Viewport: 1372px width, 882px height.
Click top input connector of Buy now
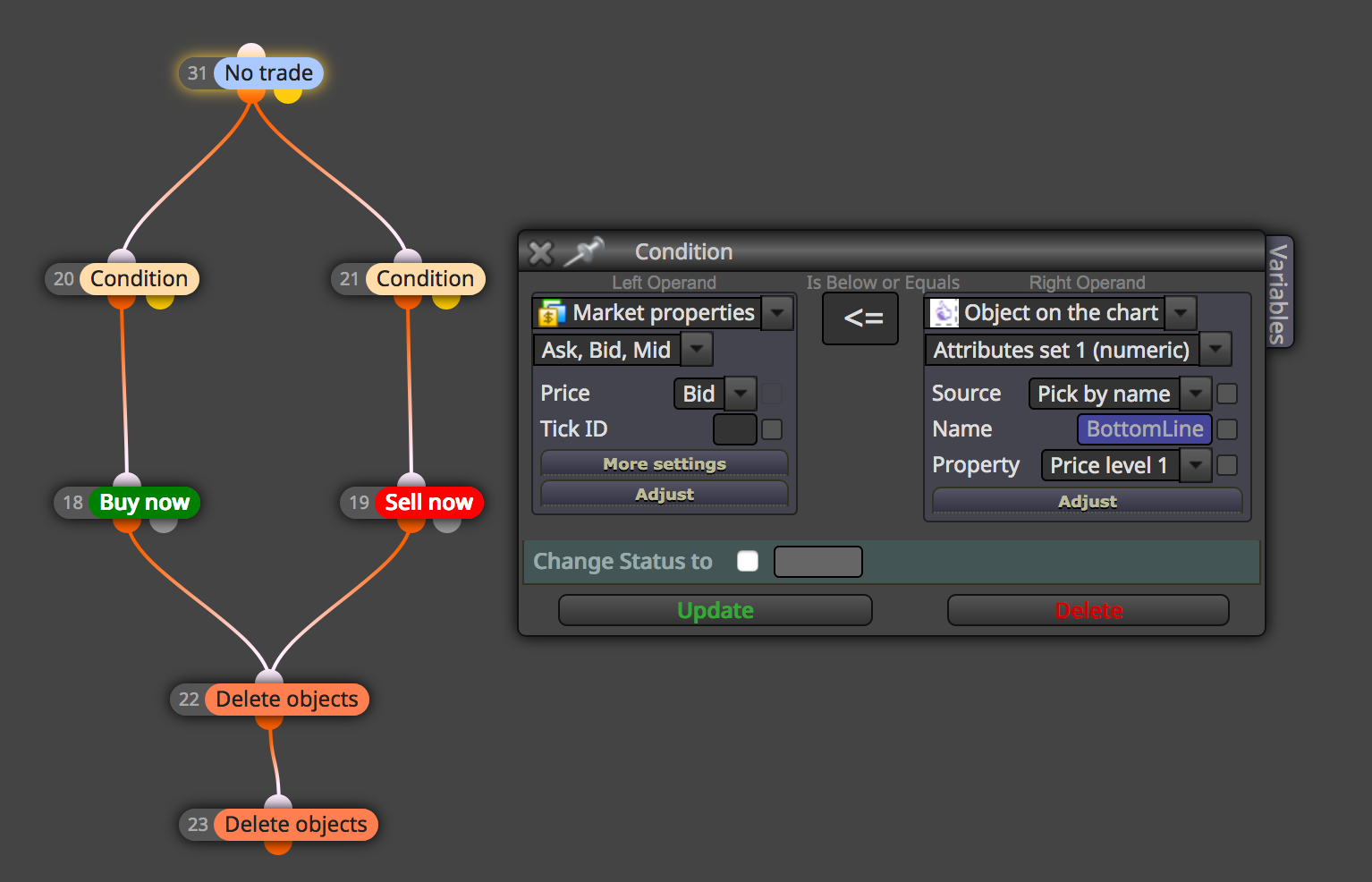(x=127, y=480)
